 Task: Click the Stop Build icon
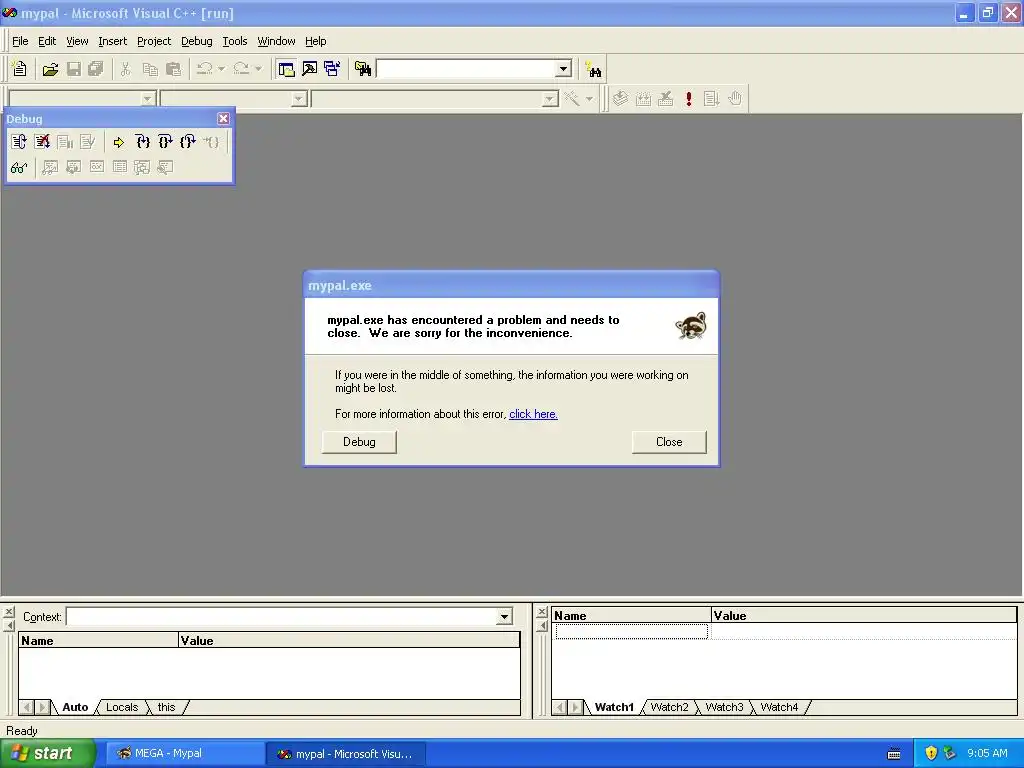click(665, 99)
